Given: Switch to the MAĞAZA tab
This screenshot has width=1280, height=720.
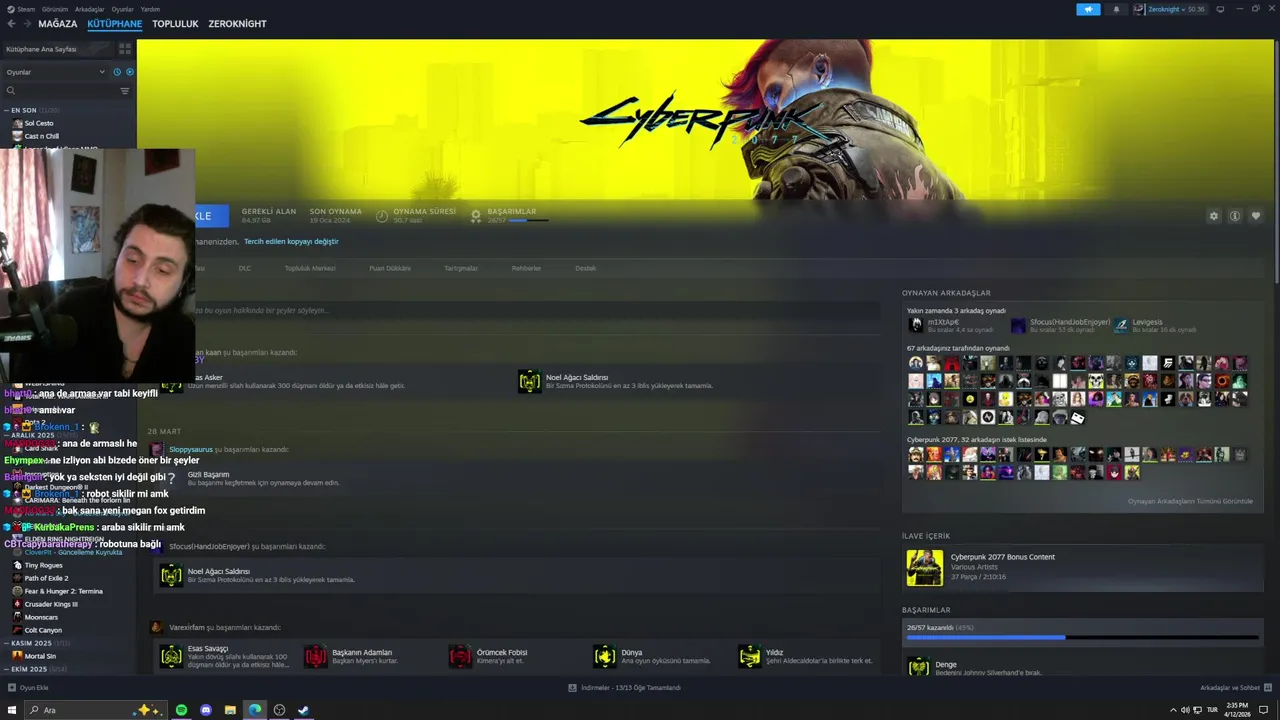Looking at the screenshot, I should (x=57, y=24).
